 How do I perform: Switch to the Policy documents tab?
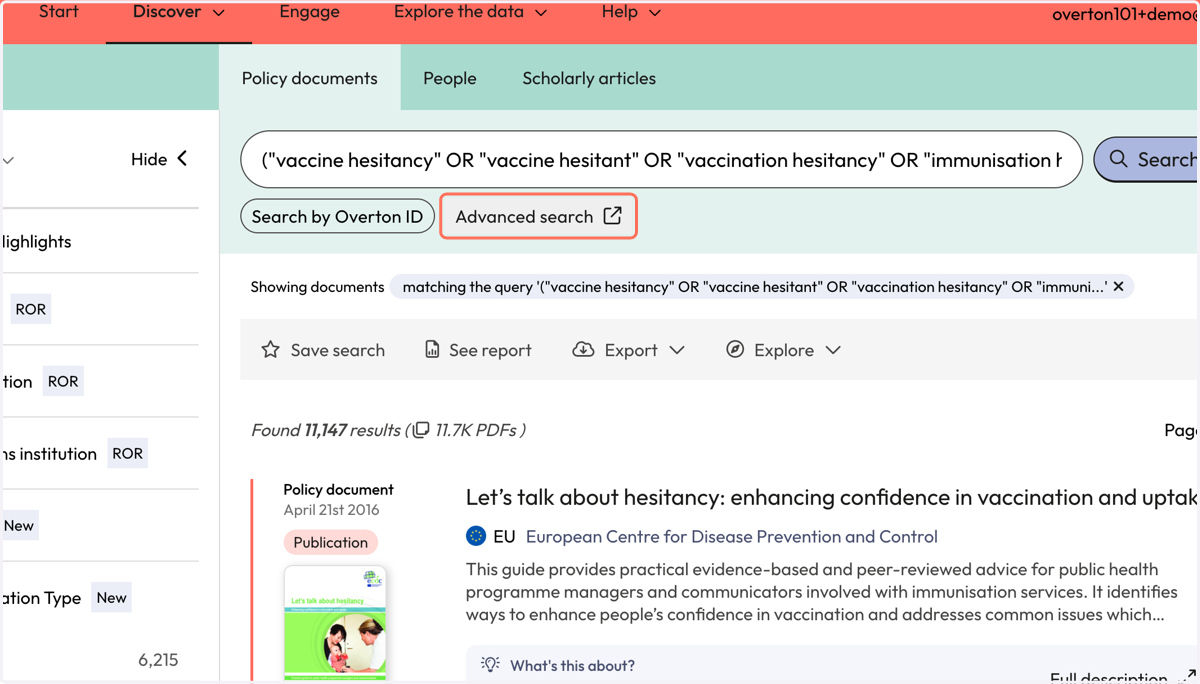coord(310,78)
